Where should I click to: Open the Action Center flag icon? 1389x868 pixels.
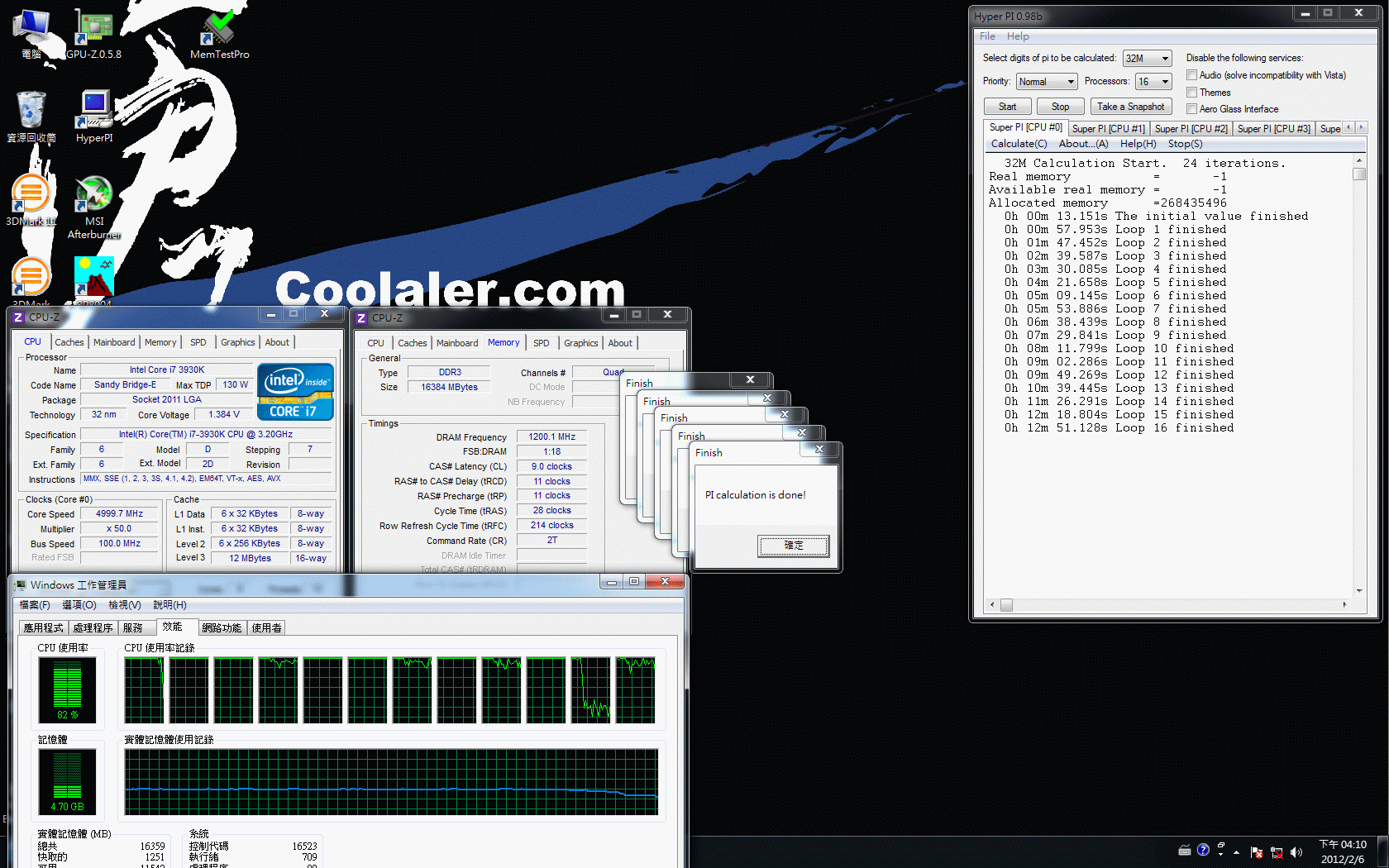pyautogui.click(x=1257, y=852)
